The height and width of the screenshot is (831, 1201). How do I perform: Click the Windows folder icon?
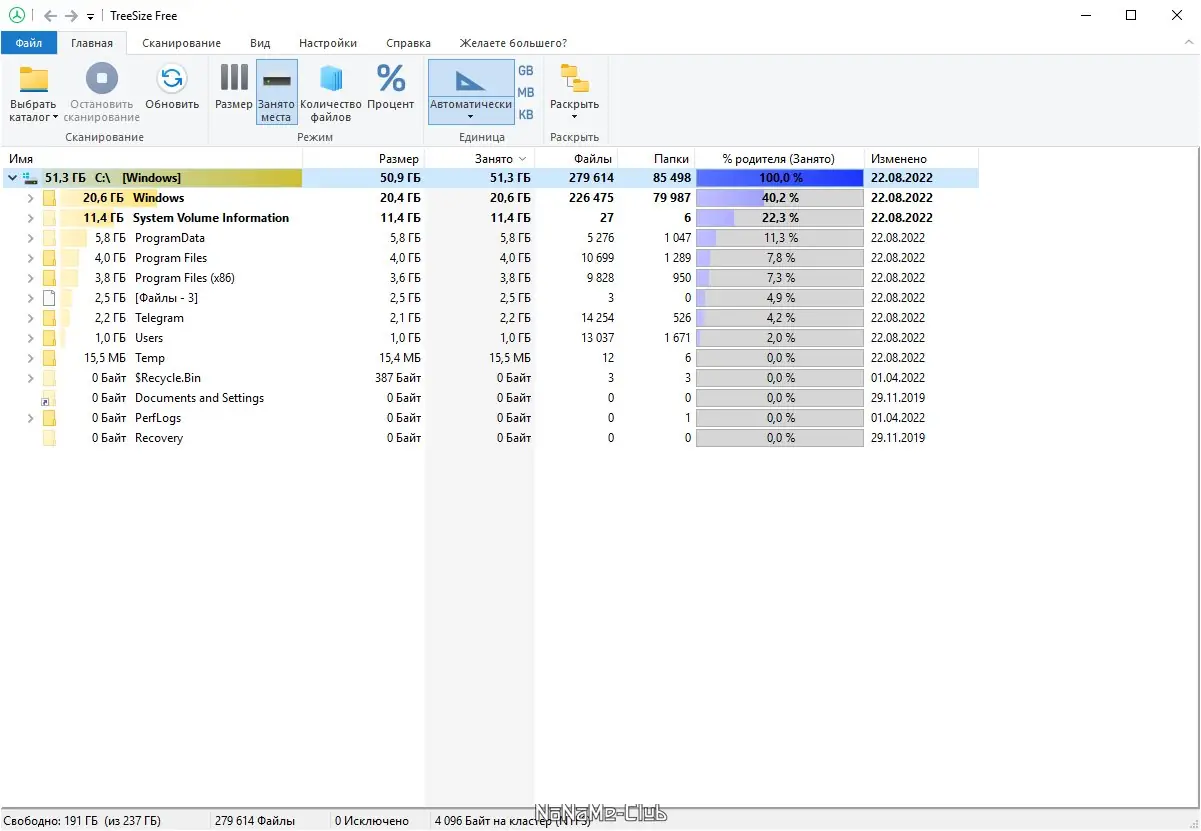point(49,198)
